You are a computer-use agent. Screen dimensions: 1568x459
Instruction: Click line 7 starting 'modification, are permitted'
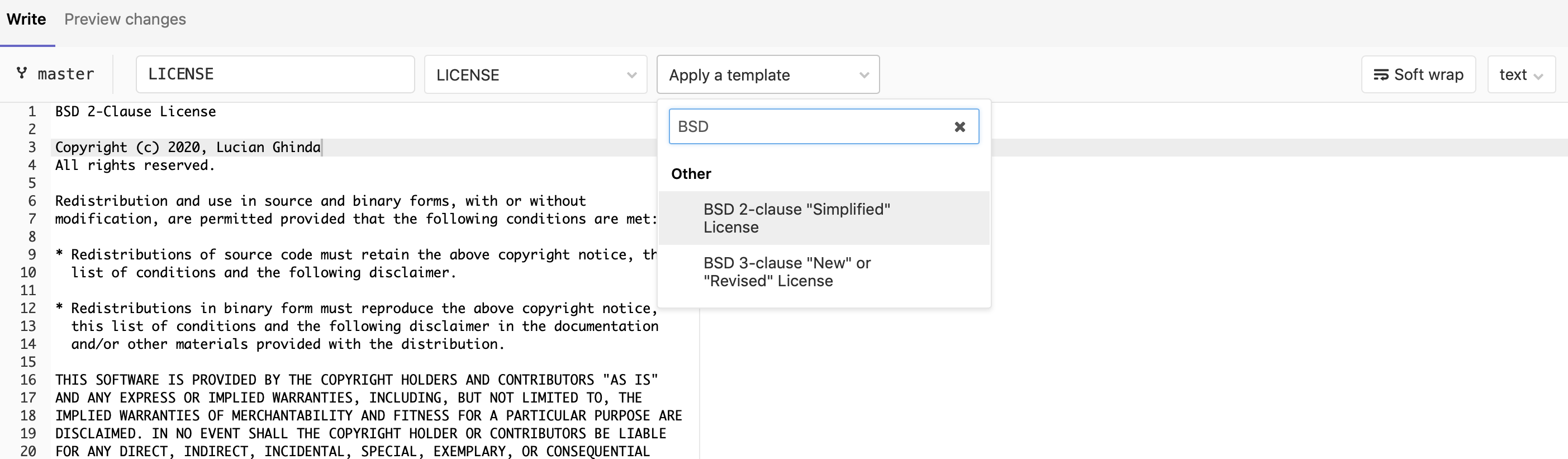click(356, 219)
